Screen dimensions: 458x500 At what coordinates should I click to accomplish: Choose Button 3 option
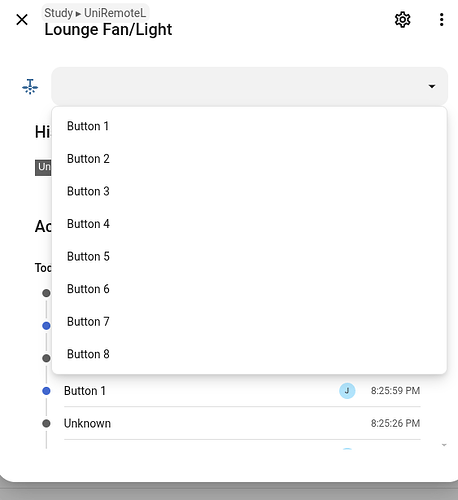point(249,191)
